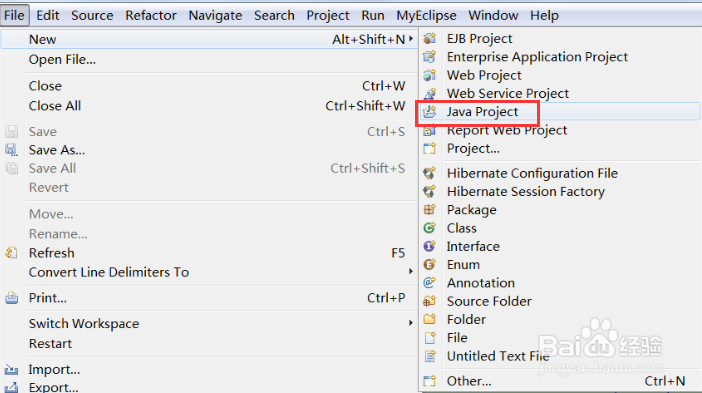The width and height of the screenshot is (702, 393).
Task: Select the Web Service Project icon
Action: tap(430, 94)
